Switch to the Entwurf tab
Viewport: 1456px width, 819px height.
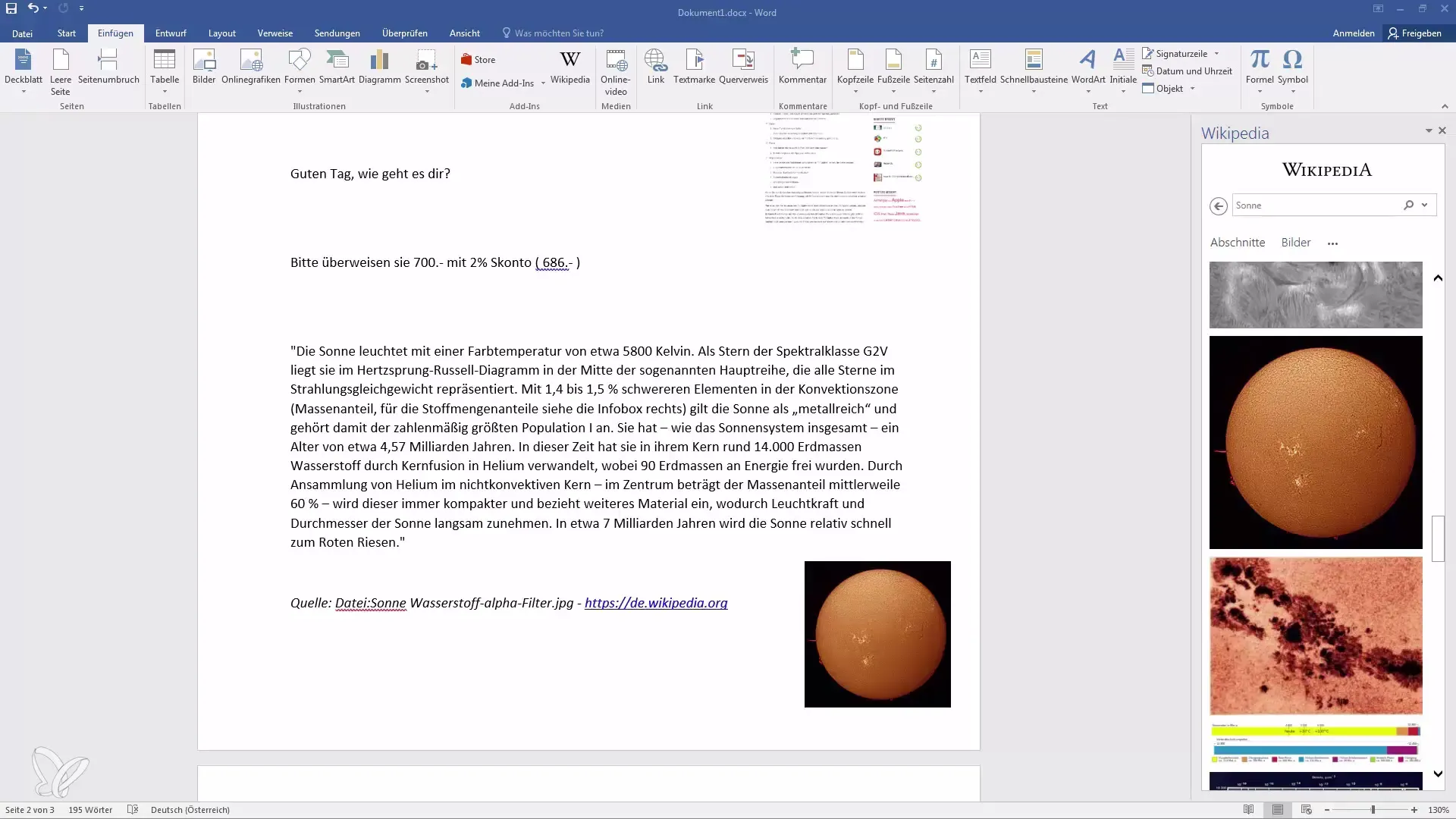pos(171,33)
